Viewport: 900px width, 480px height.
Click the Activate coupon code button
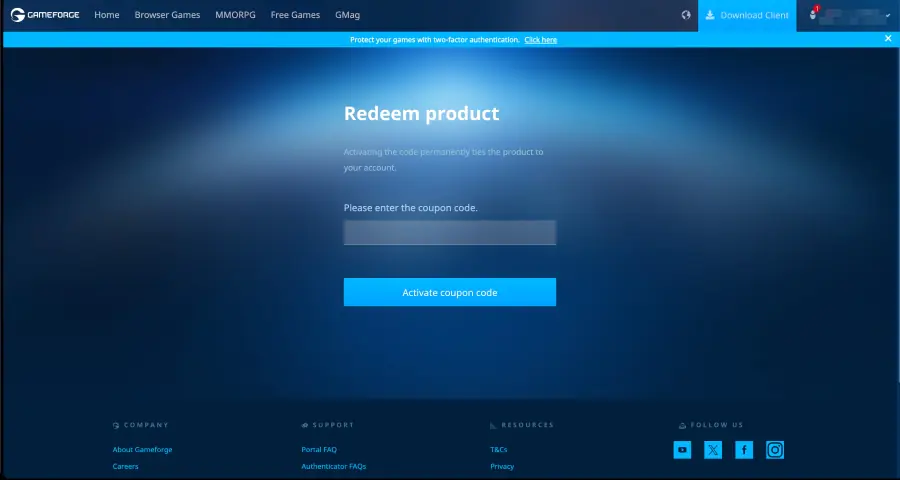click(450, 292)
